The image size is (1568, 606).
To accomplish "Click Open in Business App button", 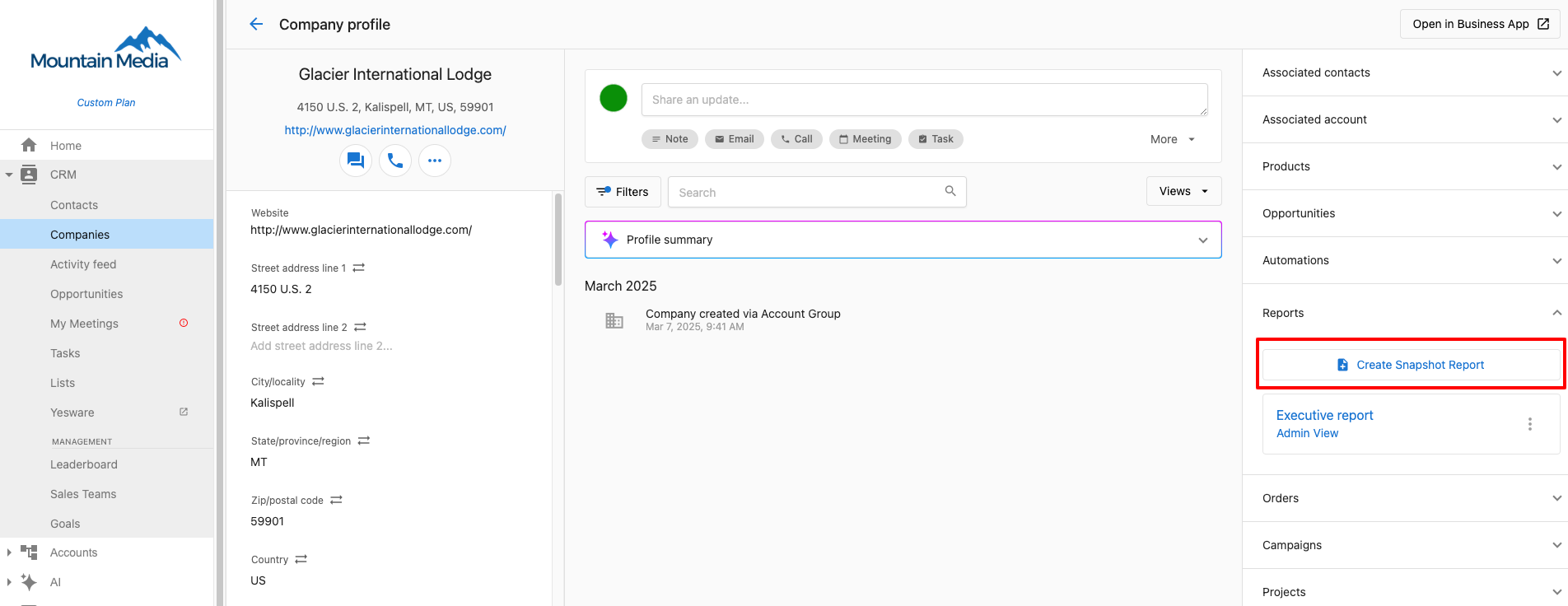I will (x=1480, y=24).
